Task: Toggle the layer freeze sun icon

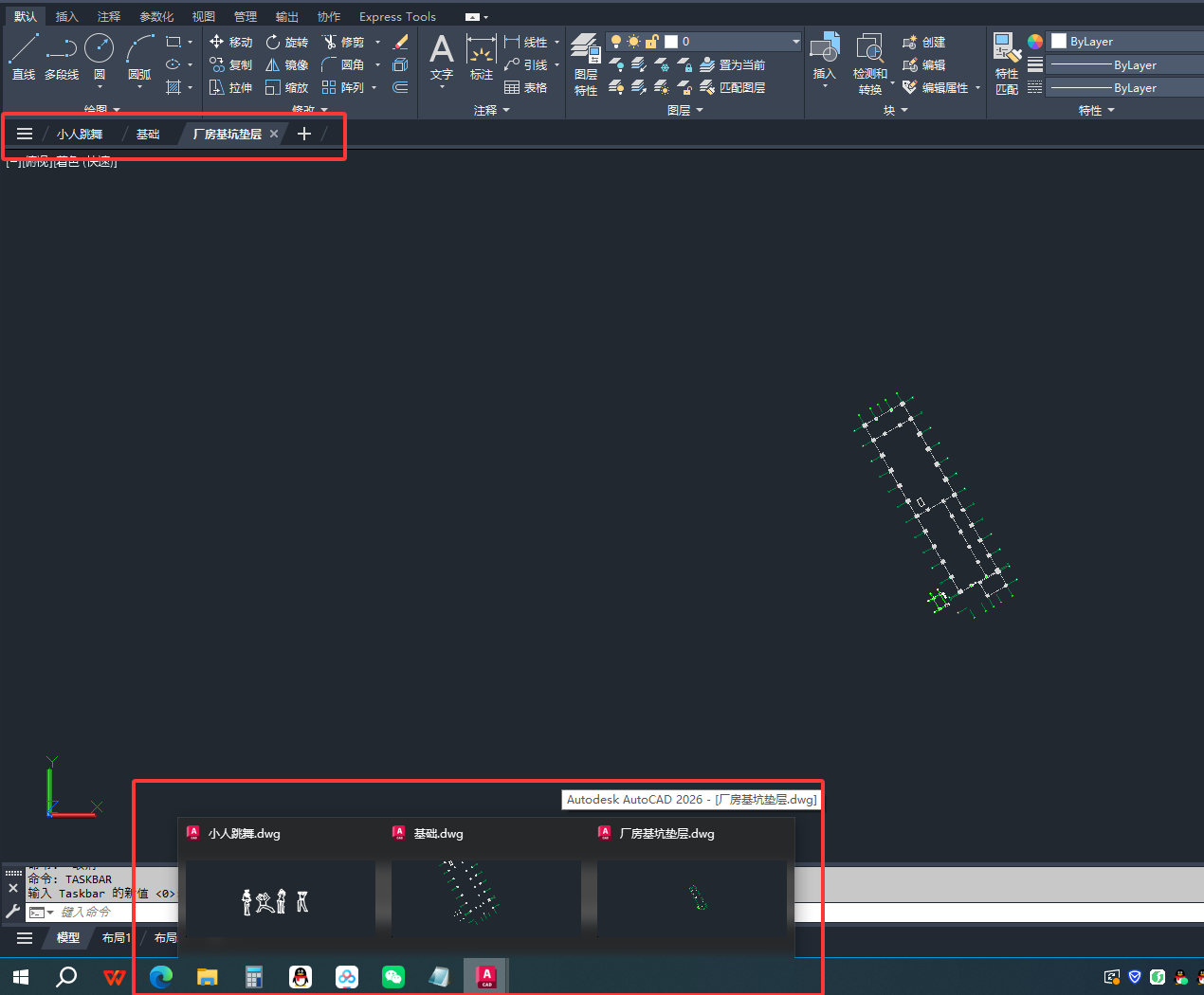Action: (633, 42)
